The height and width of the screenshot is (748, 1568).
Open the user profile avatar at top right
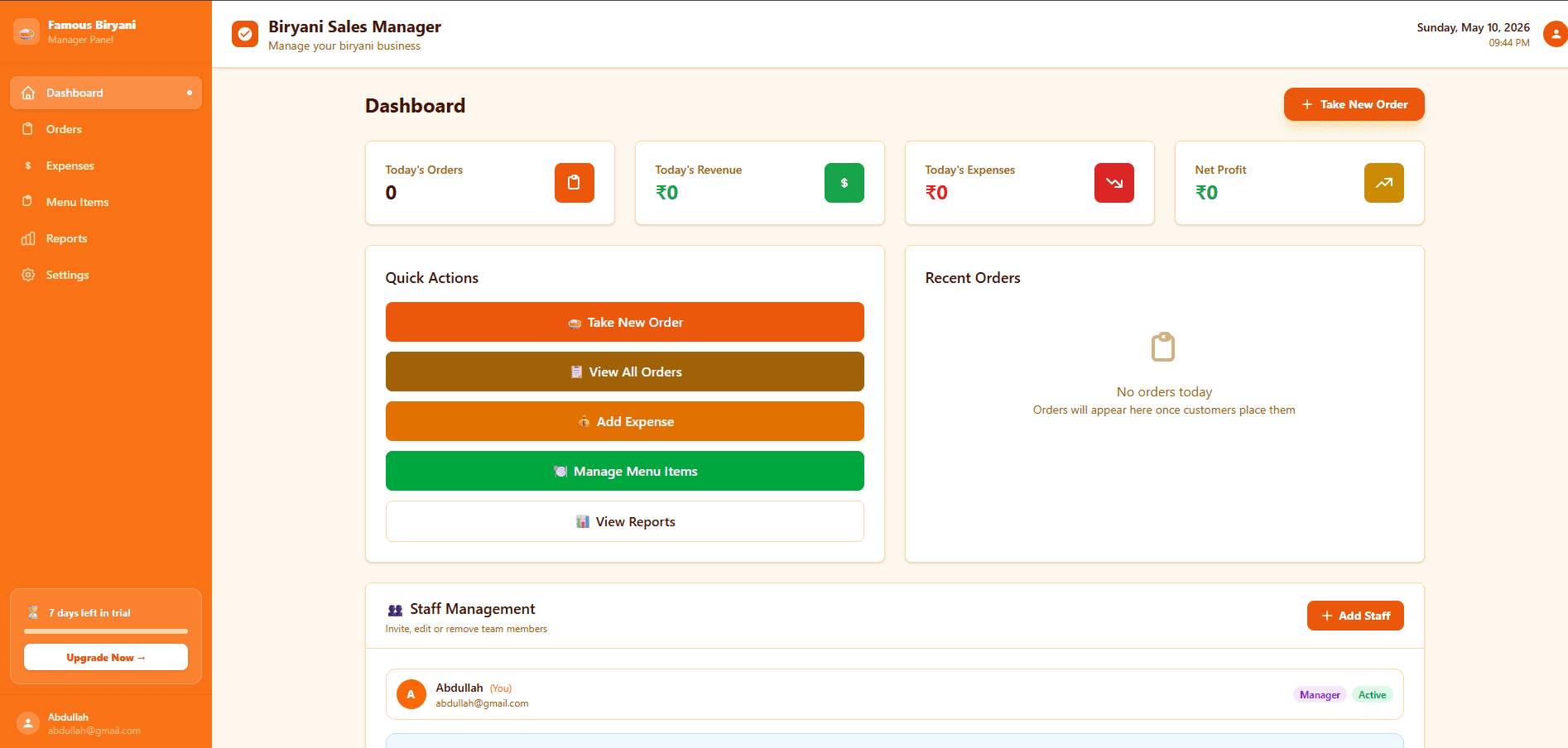(x=1556, y=34)
